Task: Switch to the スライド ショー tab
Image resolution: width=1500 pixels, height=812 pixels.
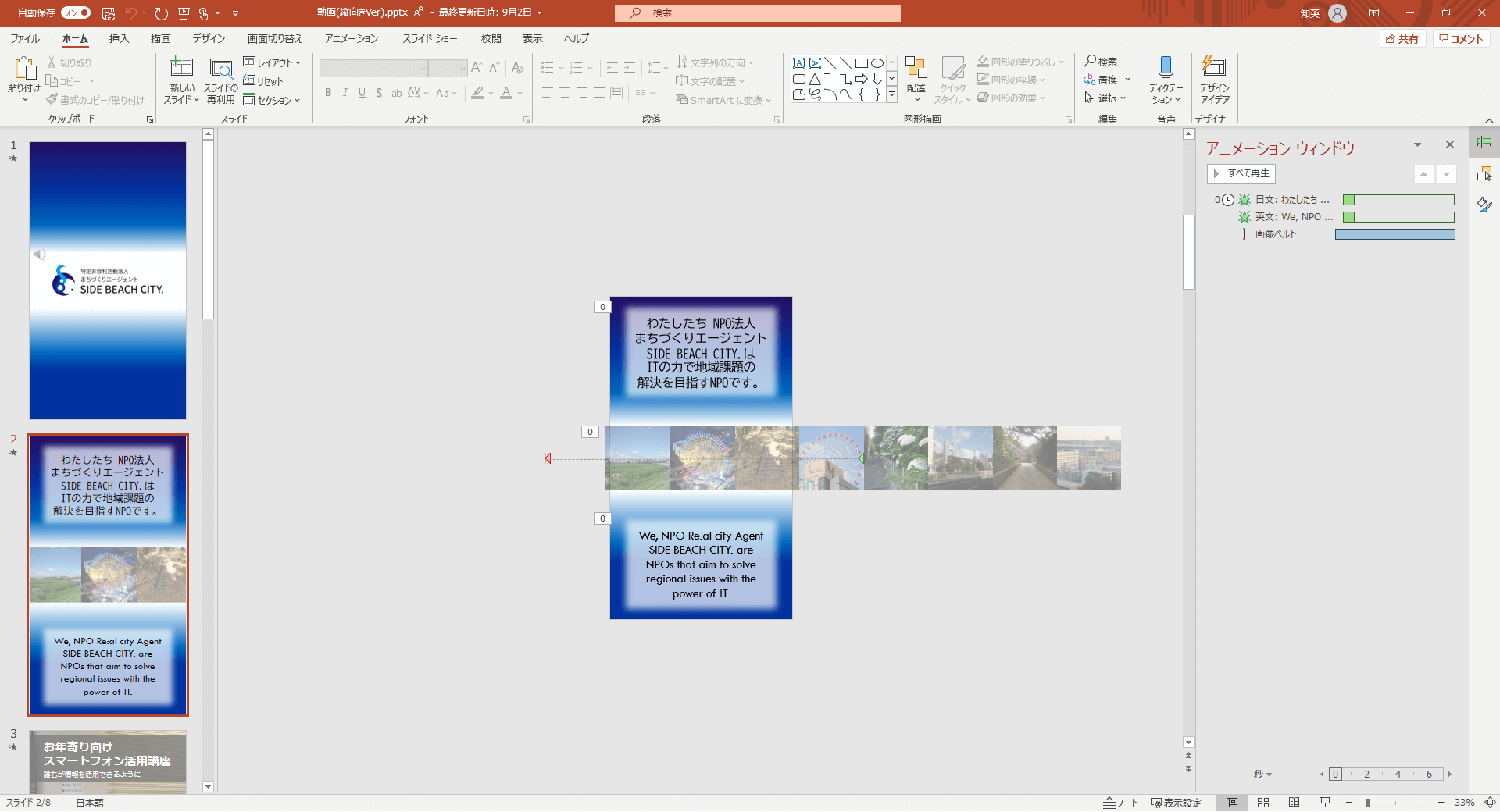Action: pos(430,38)
